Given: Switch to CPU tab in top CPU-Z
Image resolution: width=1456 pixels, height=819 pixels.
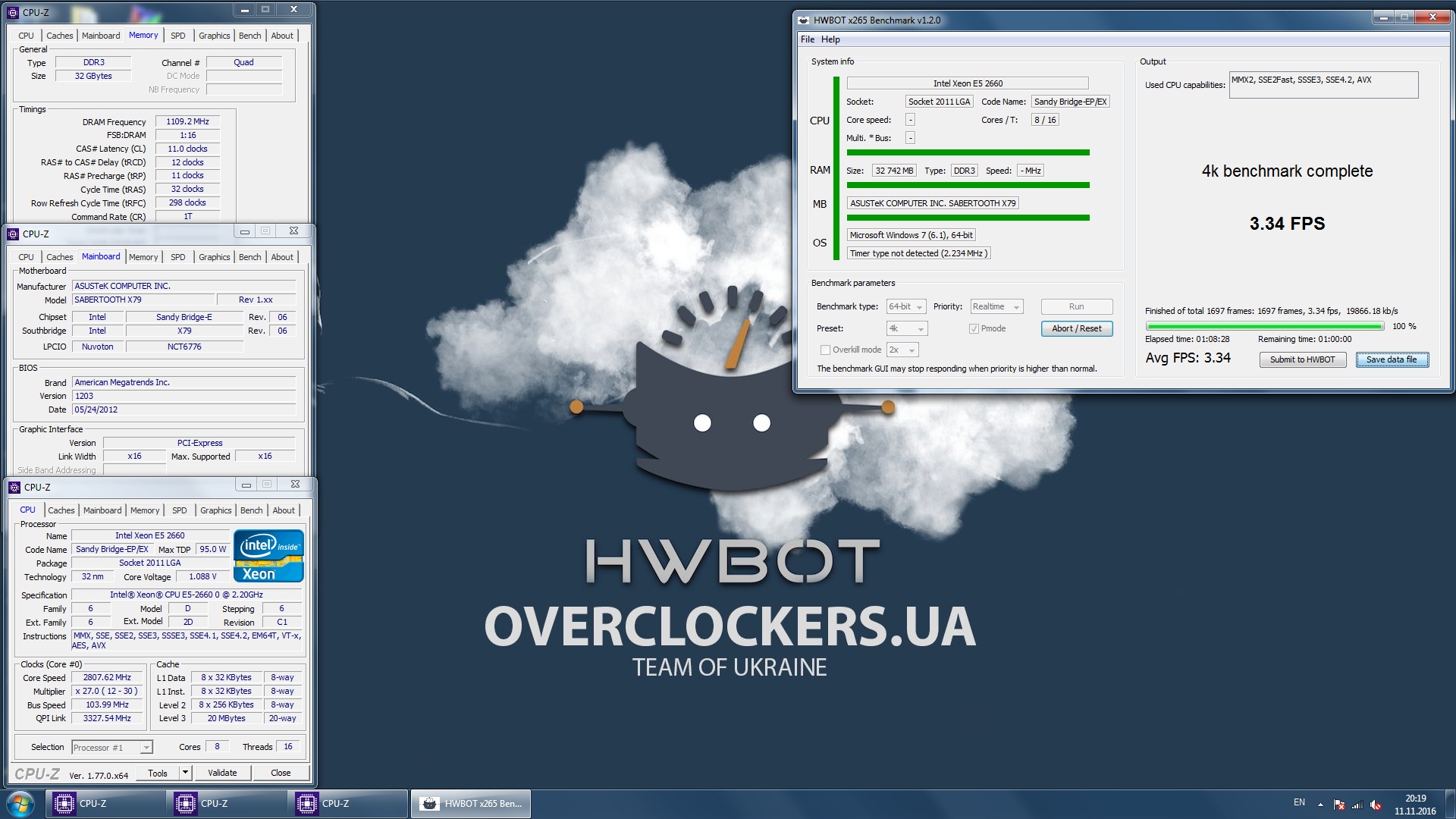Looking at the screenshot, I should (x=27, y=36).
